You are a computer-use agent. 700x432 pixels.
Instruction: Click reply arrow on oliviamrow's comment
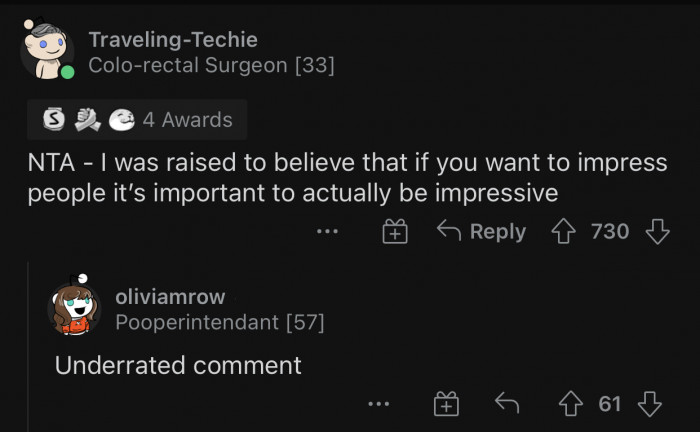506,404
